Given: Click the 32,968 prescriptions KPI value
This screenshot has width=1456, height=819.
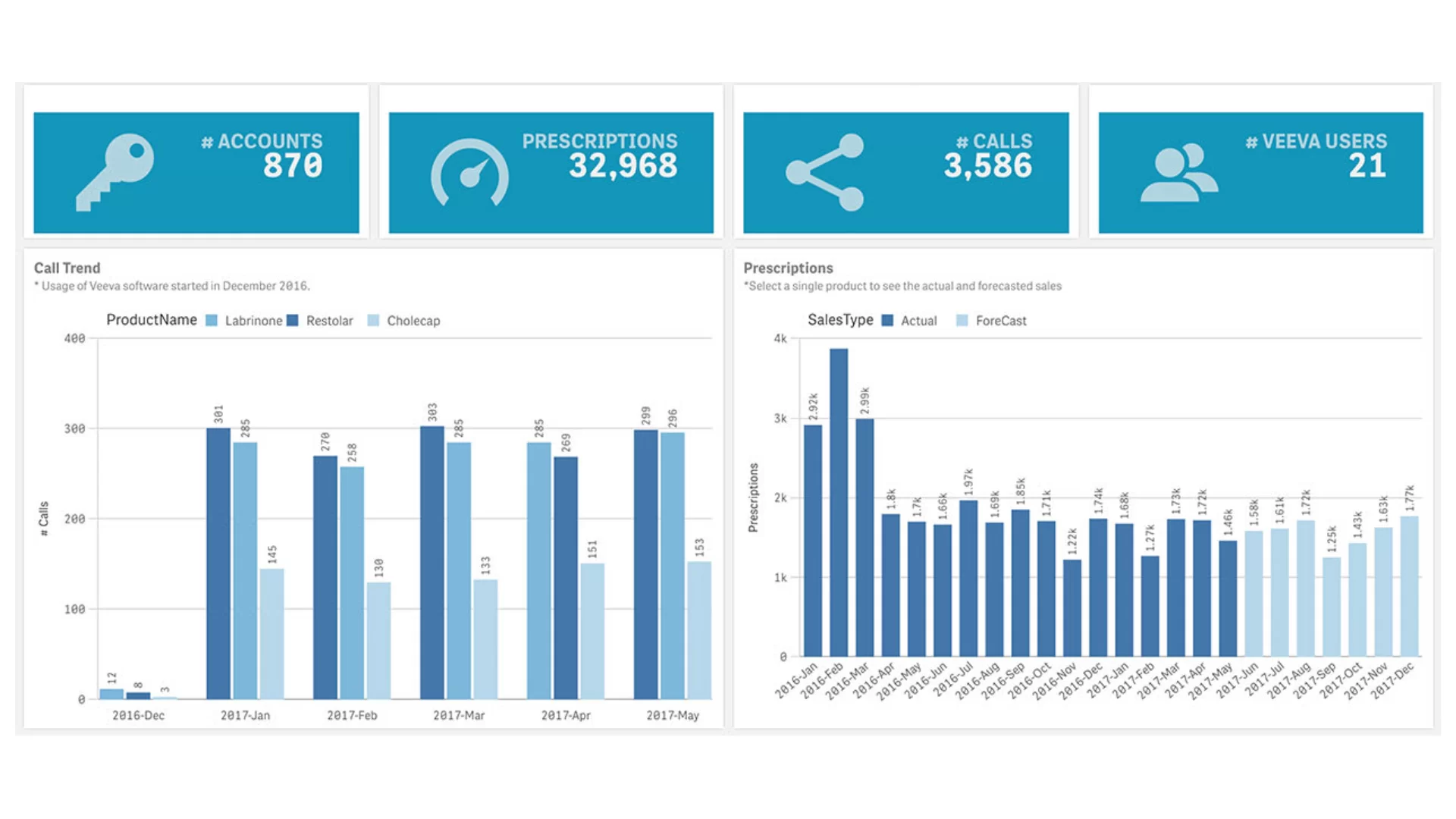Looking at the screenshot, I should point(623,165).
